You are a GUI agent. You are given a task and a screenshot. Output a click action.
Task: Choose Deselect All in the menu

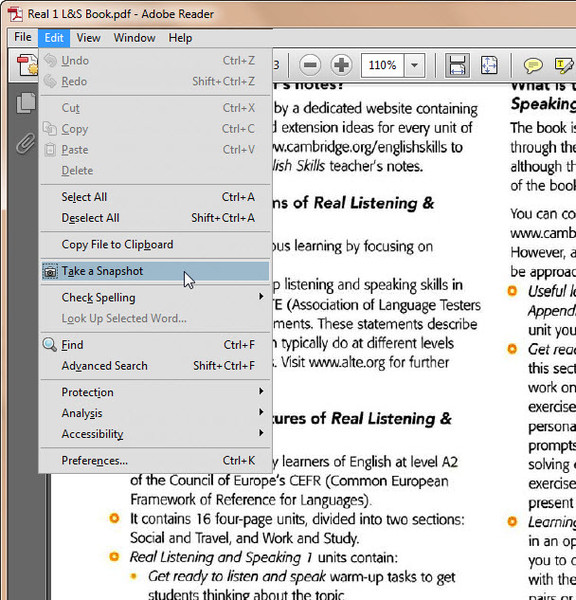pyautogui.click(x=155, y=218)
